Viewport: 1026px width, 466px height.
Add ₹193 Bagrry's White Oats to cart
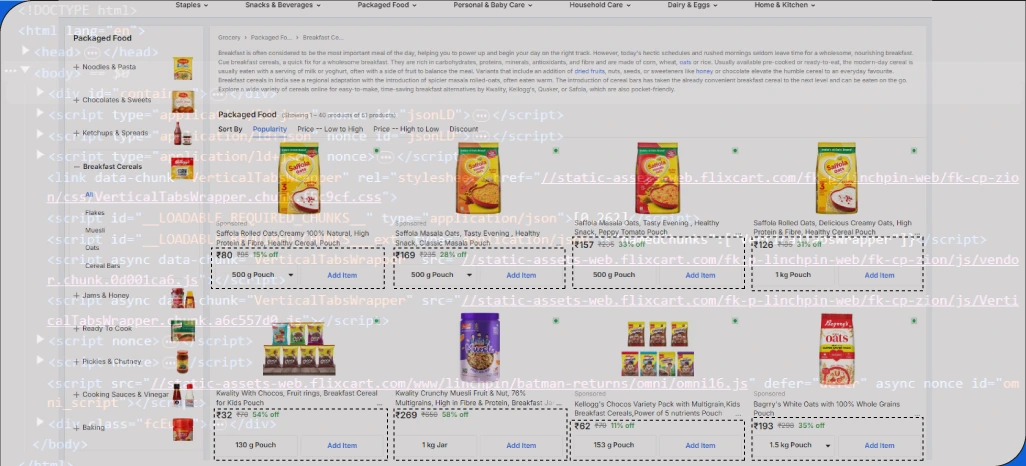pyautogui.click(x=879, y=445)
